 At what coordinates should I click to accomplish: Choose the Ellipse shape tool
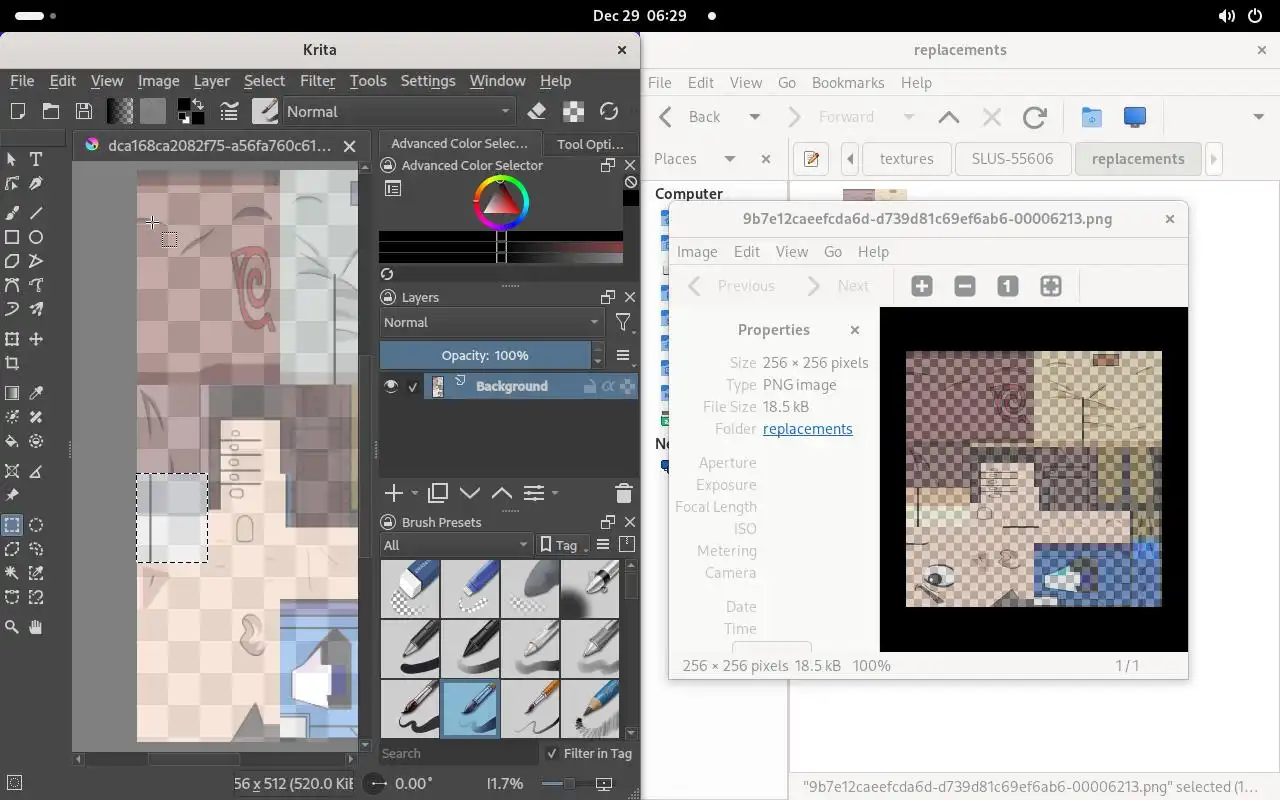click(x=36, y=237)
